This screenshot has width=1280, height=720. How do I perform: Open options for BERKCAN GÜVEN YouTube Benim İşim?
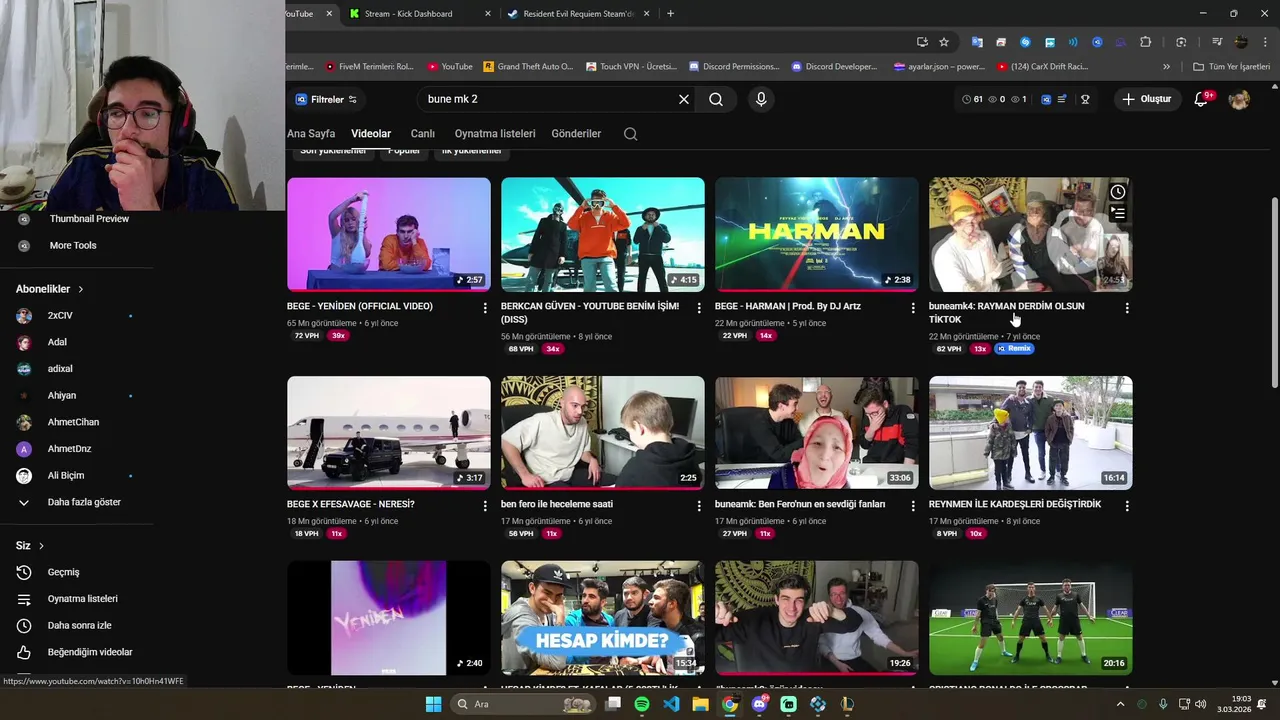pyautogui.click(x=699, y=308)
